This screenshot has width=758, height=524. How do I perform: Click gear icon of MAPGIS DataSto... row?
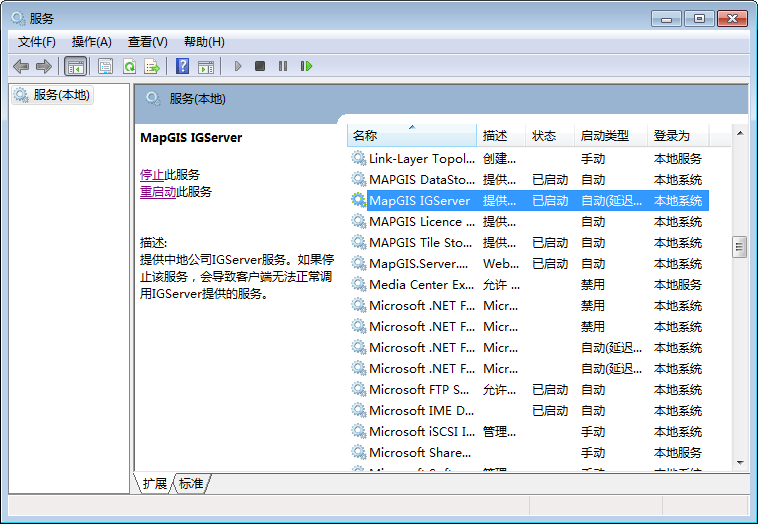point(358,179)
